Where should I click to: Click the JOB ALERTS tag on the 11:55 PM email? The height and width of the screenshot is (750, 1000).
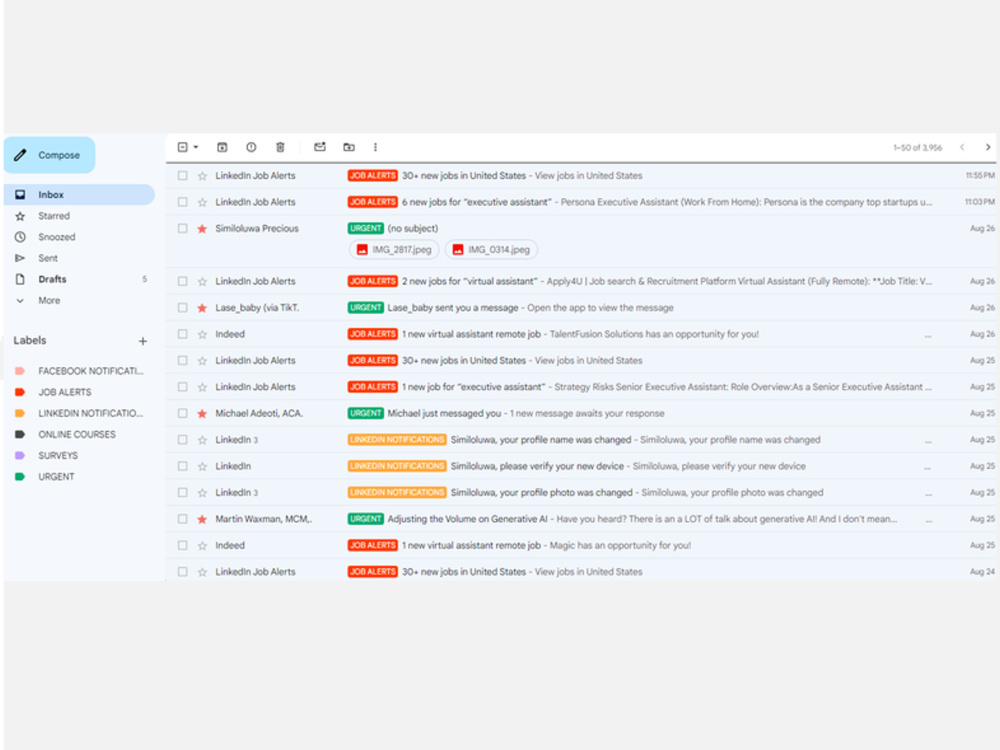[372, 175]
